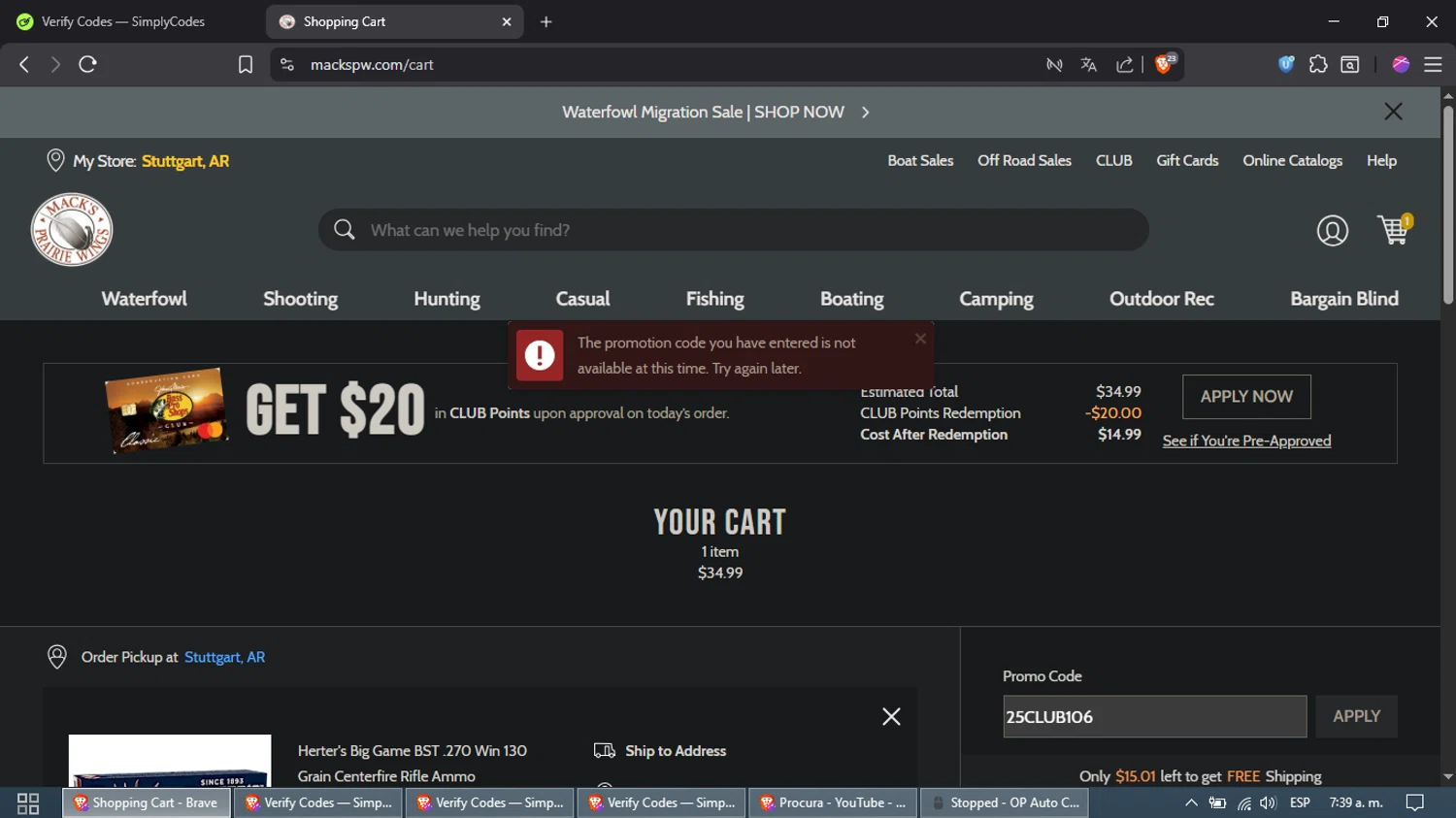Show hidden system tray icons

(1191, 802)
